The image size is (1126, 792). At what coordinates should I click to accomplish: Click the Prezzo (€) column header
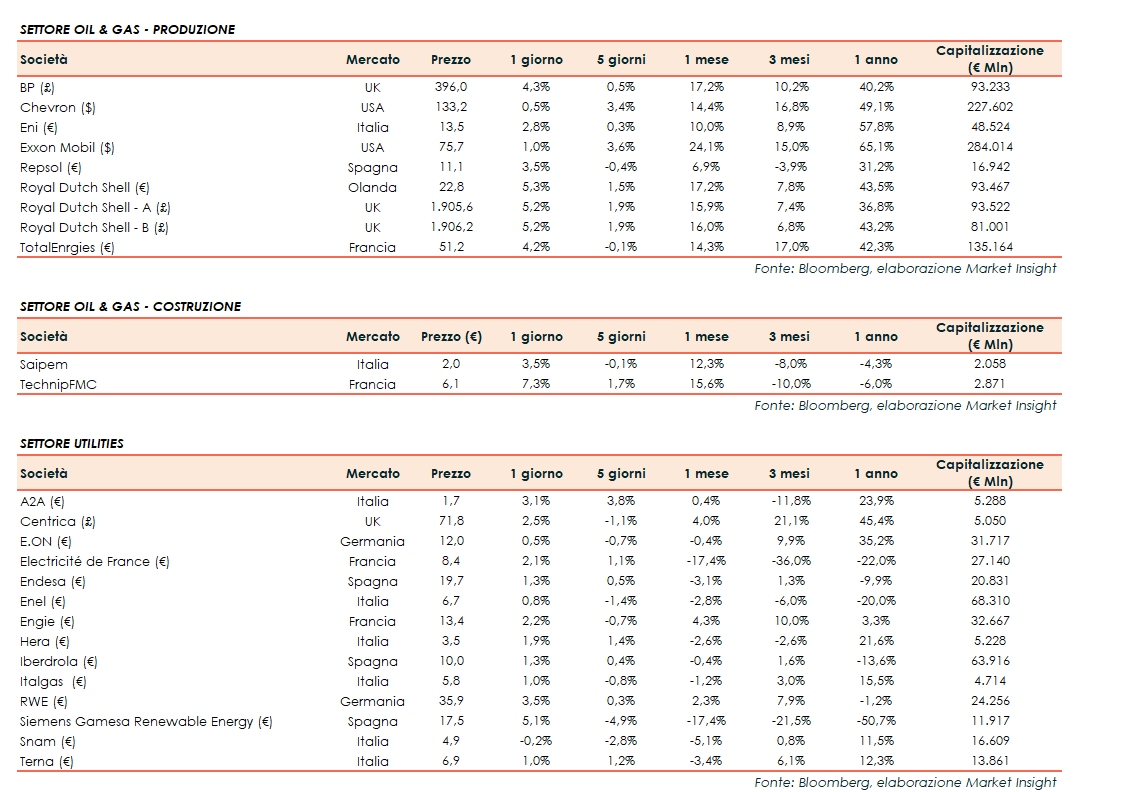pyautogui.click(x=451, y=337)
